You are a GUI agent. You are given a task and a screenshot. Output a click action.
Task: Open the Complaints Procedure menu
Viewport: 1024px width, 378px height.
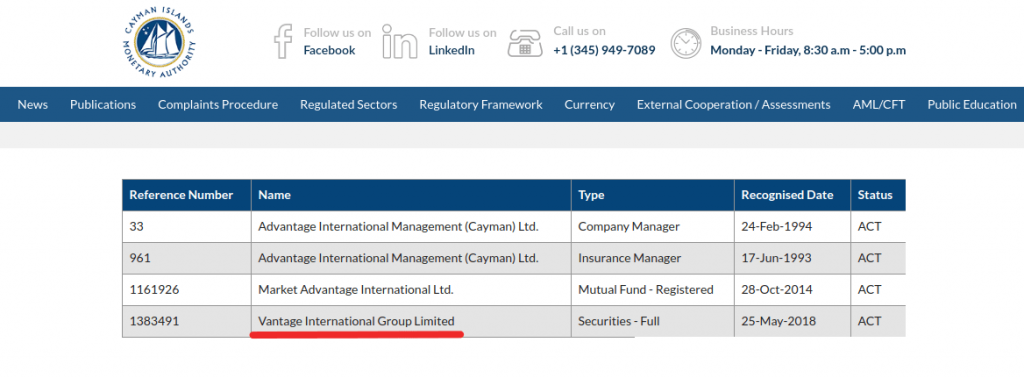[x=218, y=104]
